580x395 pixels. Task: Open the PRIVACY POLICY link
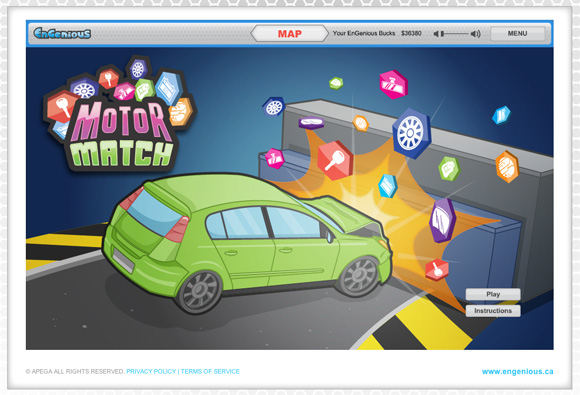coord(151,371)
